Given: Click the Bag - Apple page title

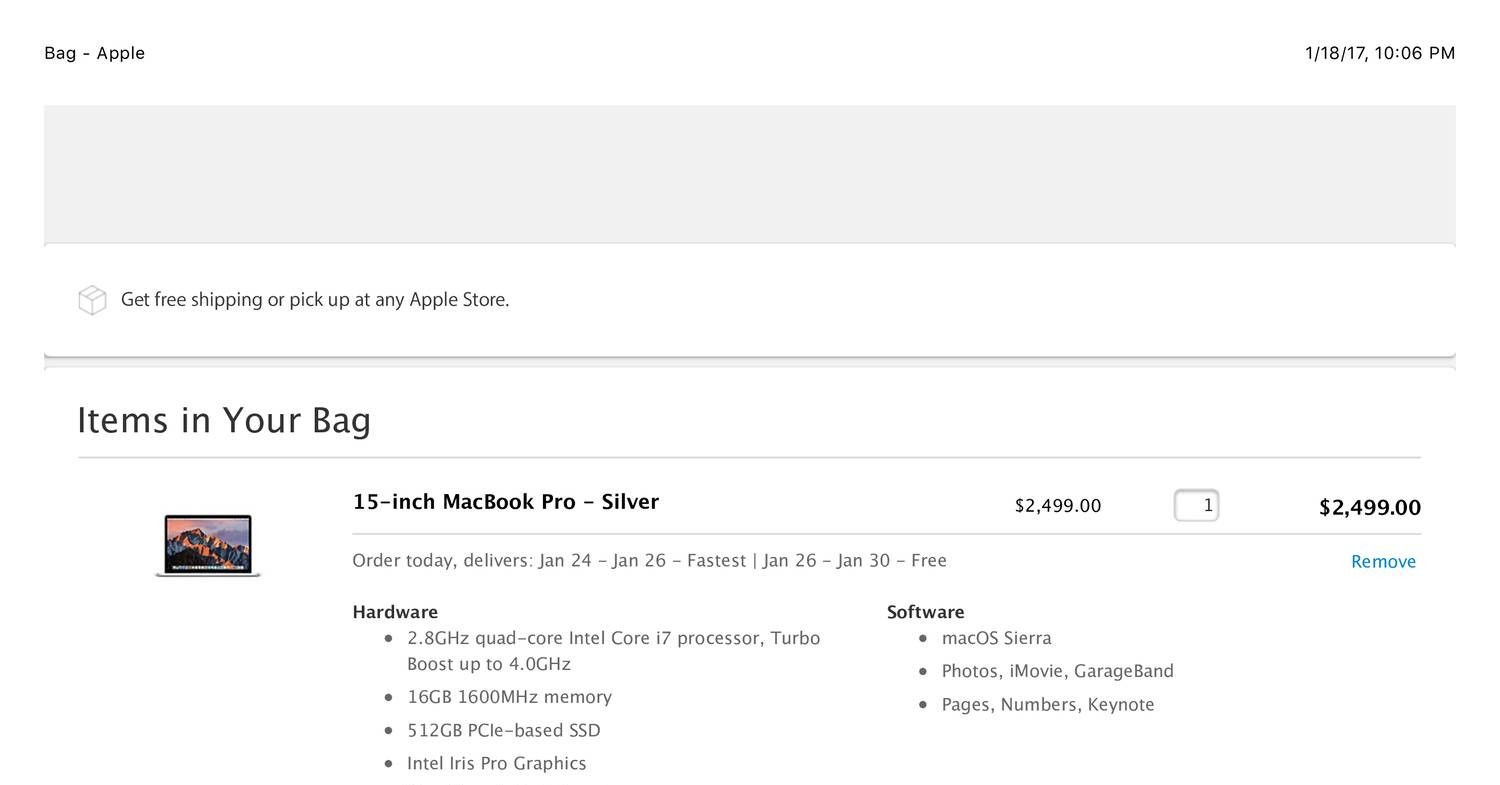Looking at the screenshot, I should 94,53.
